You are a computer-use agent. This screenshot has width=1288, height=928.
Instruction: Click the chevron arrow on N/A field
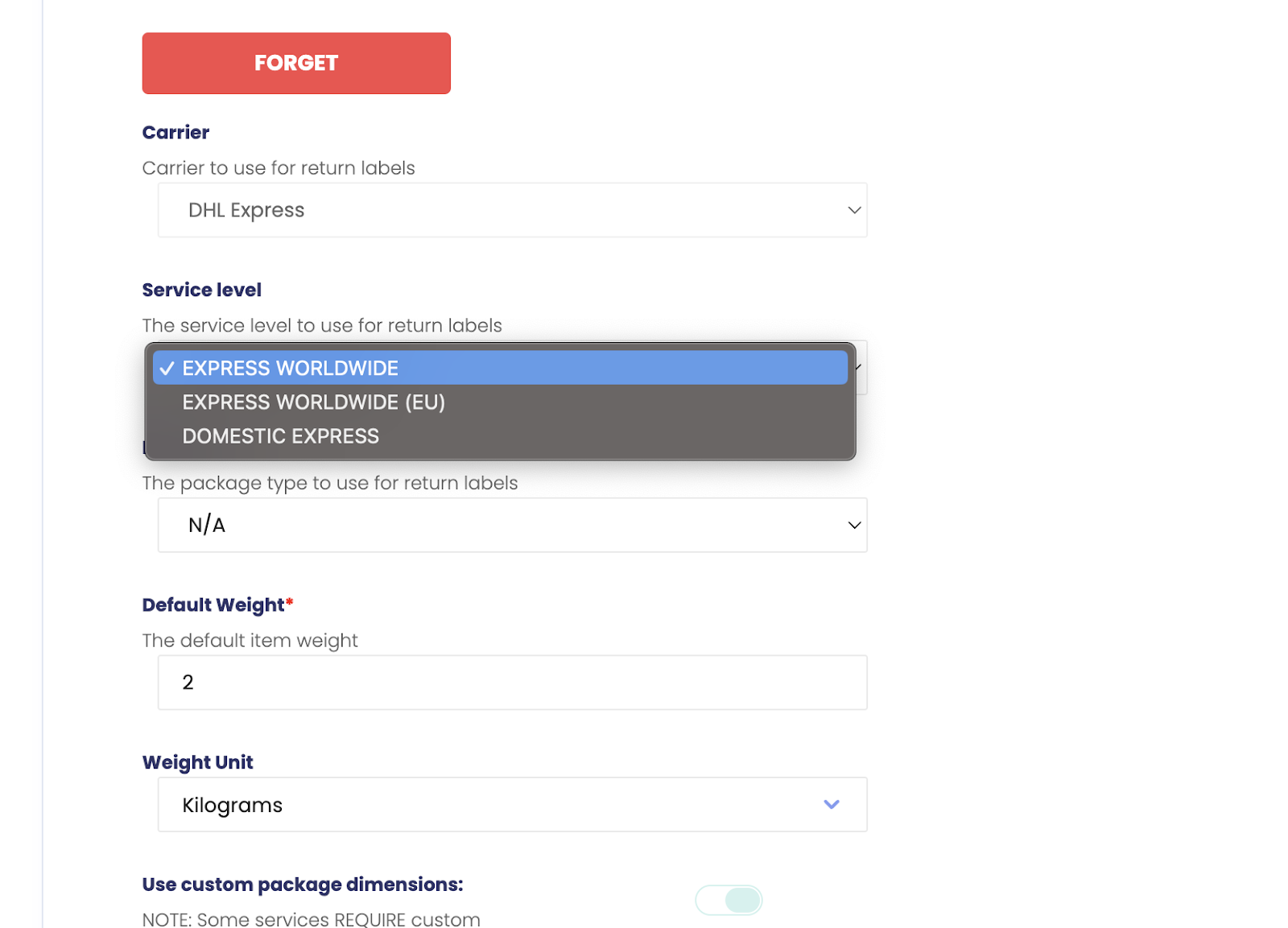(x=854, y=525)
